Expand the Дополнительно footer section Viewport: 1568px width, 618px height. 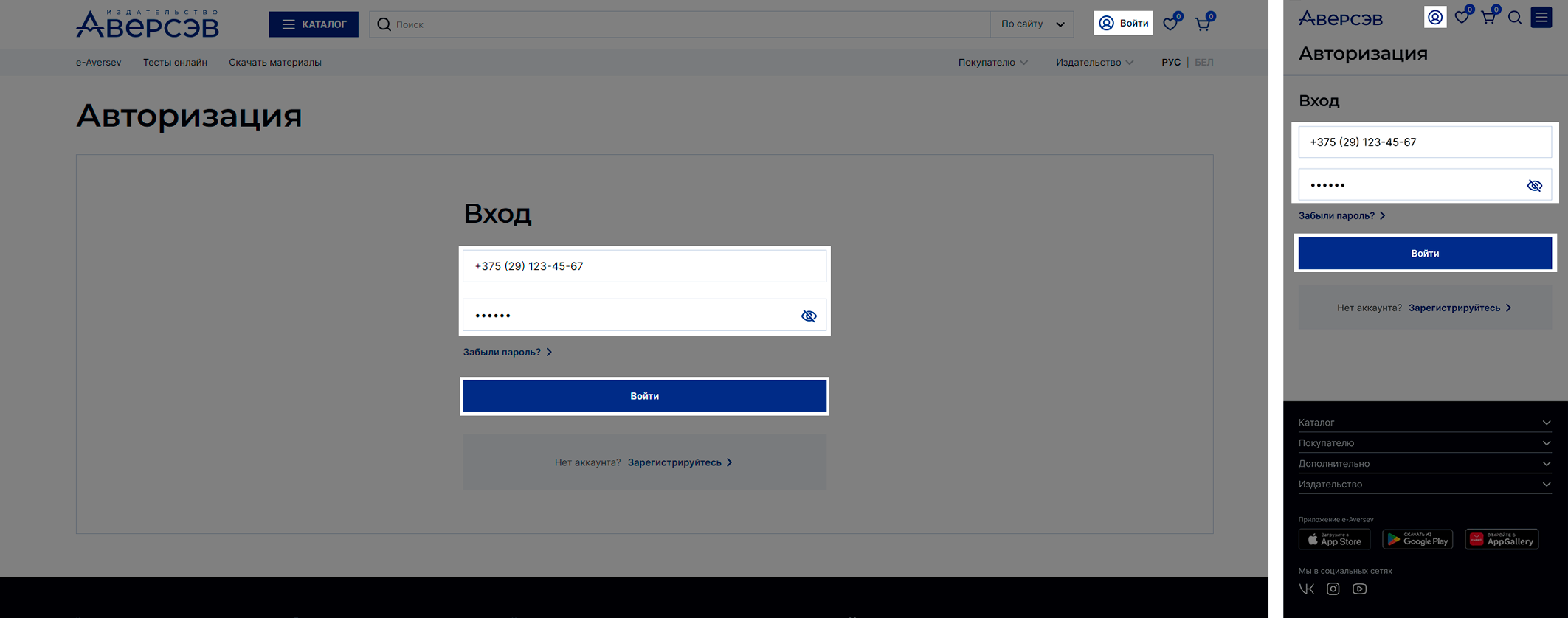point(1424,464)
